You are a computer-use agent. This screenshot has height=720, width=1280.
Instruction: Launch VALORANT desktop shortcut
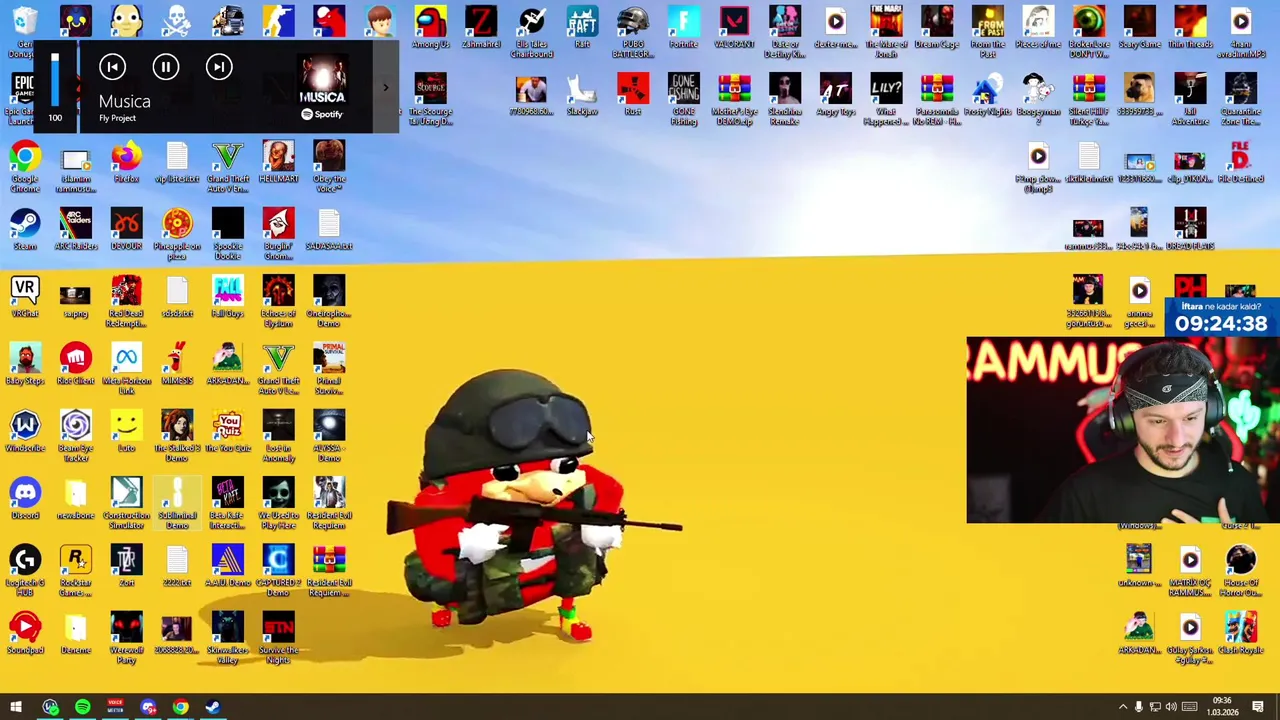(x=734, y=27)
